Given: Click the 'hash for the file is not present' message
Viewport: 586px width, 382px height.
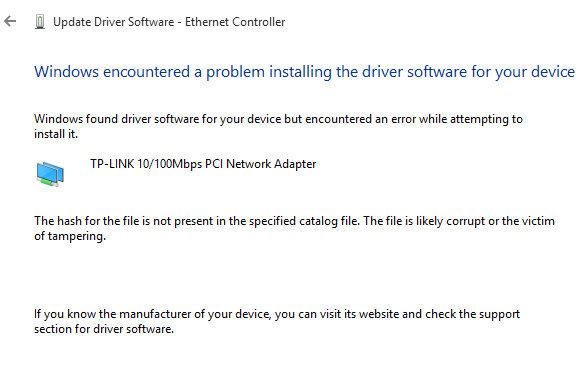Looking at the screenshot, I should coord(294,221).
